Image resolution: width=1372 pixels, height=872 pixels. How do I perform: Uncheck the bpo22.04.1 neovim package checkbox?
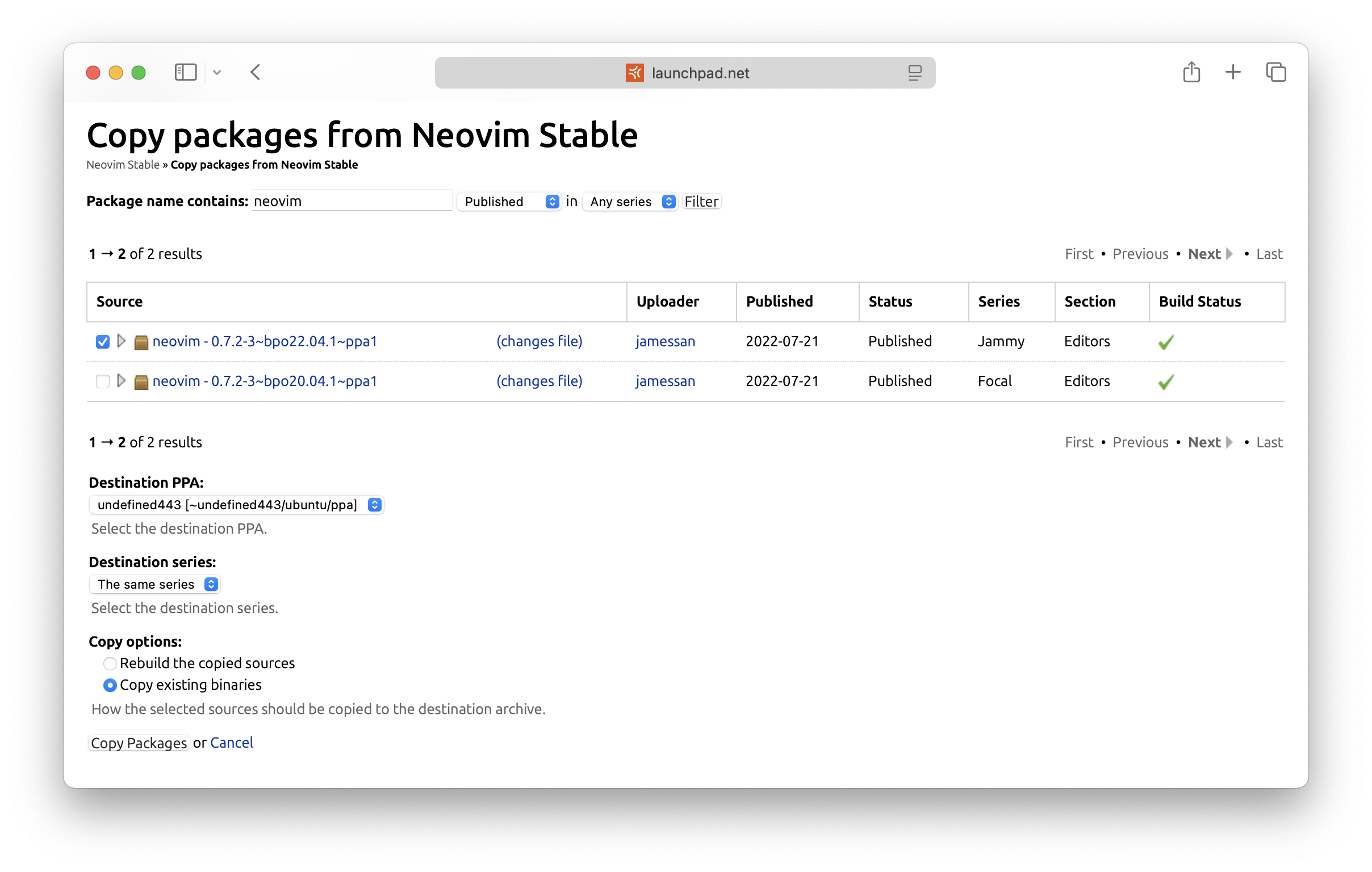[103, 342]
